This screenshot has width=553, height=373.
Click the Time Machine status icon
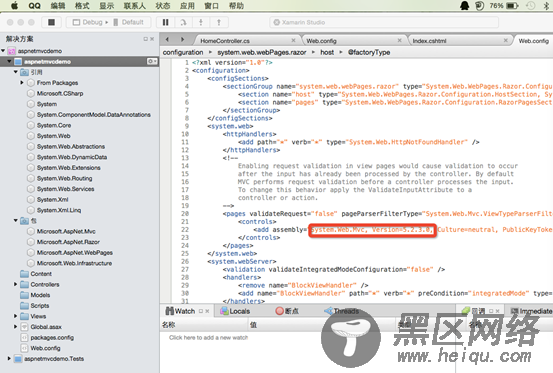tap(530, 6)
